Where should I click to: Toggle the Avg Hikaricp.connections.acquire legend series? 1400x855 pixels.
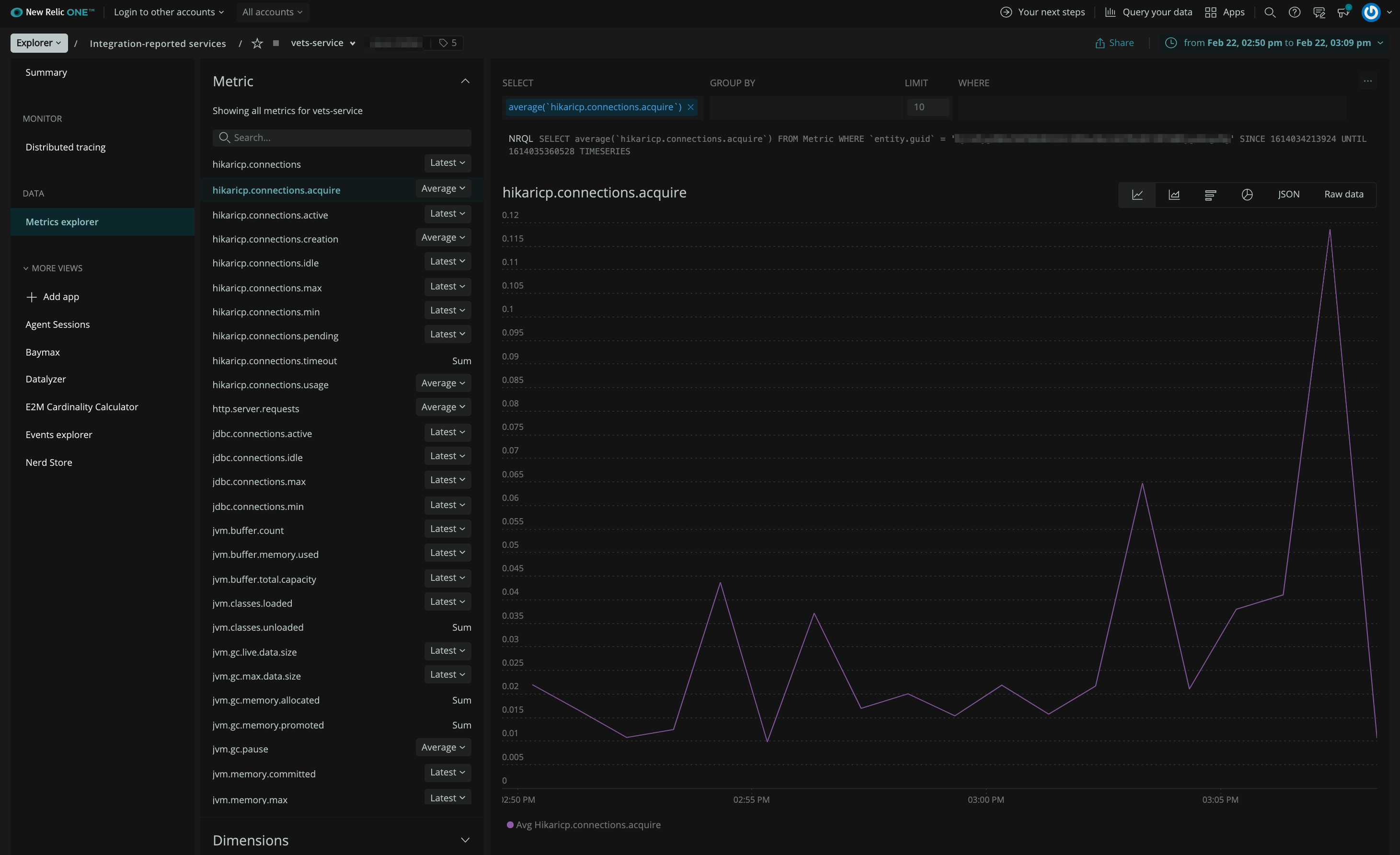(587, 824)
